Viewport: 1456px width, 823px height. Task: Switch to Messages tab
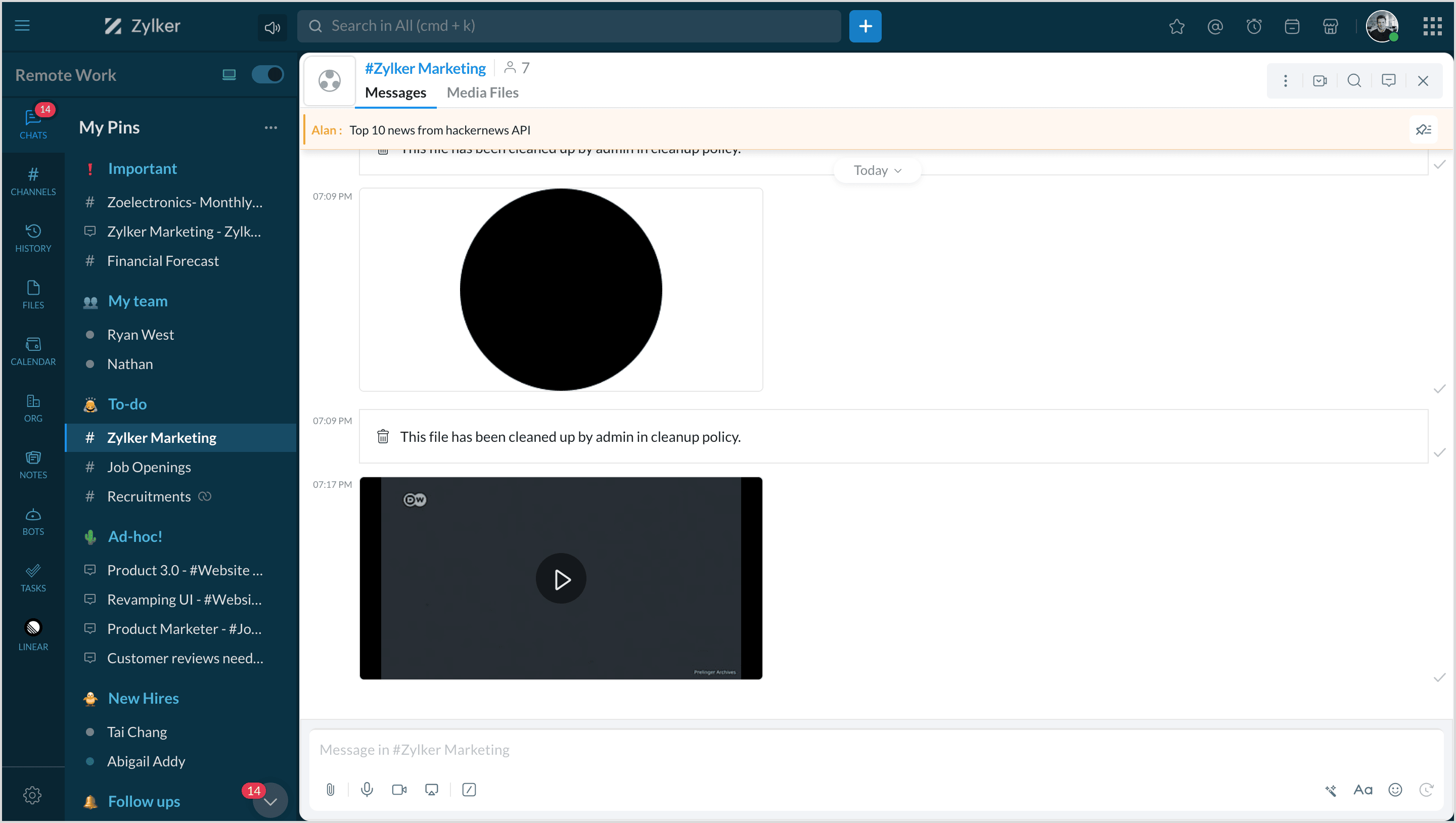click(x=395, y=93)
